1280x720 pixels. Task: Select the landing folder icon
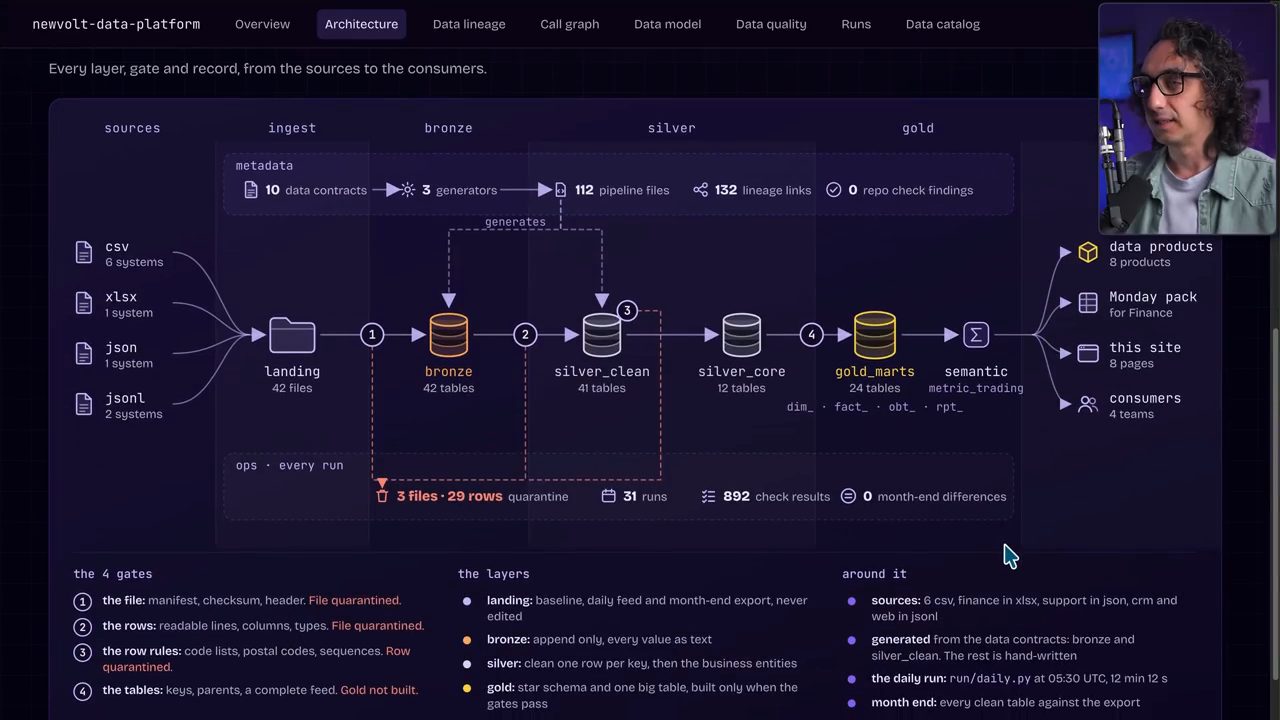pos(292,335)
